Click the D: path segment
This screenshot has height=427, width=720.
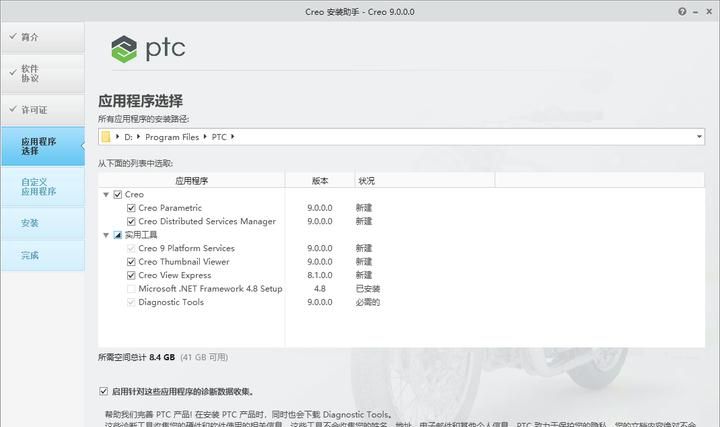point(128,137)
